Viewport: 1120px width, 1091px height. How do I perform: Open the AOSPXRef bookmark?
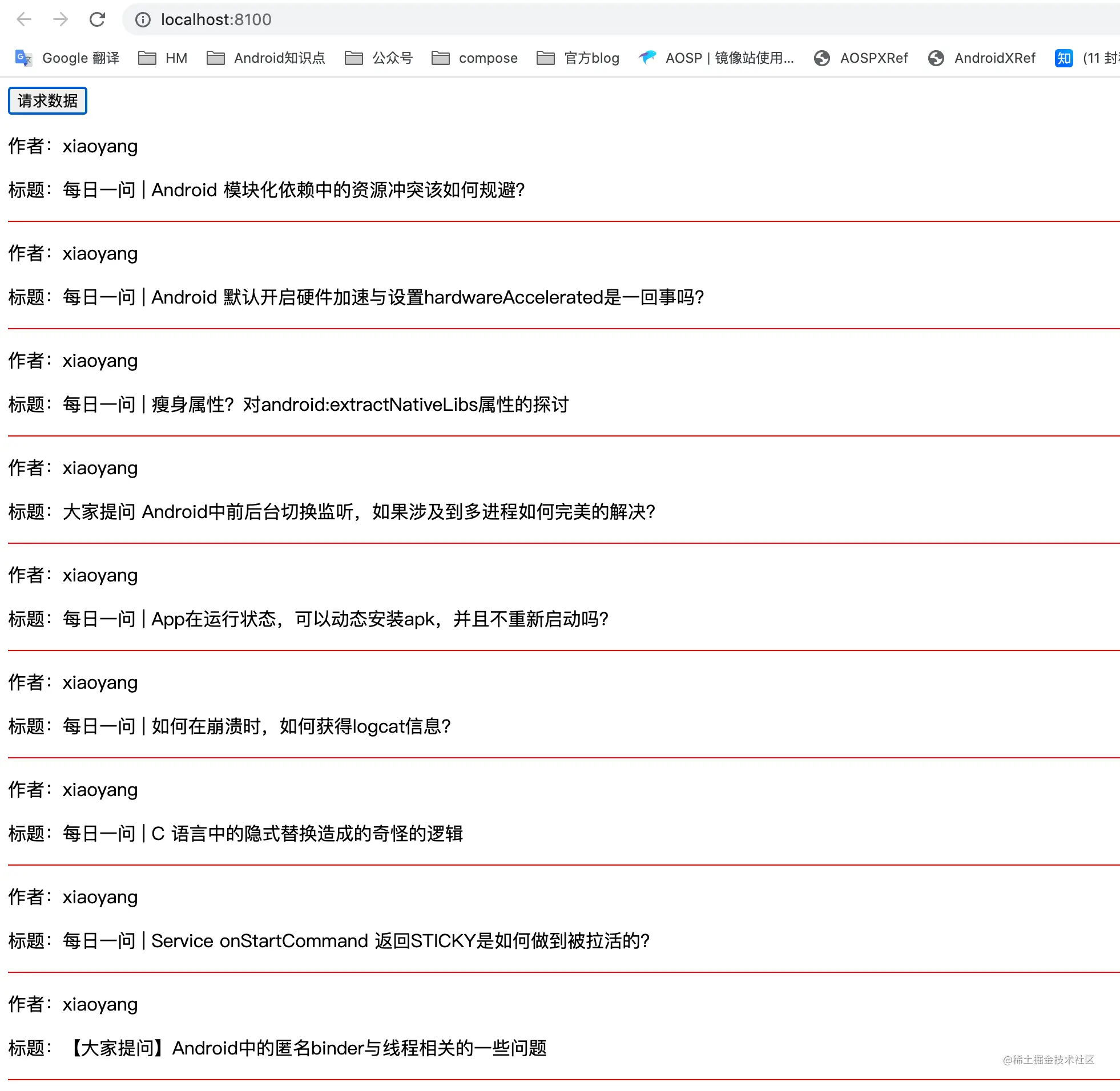(861, 58)
